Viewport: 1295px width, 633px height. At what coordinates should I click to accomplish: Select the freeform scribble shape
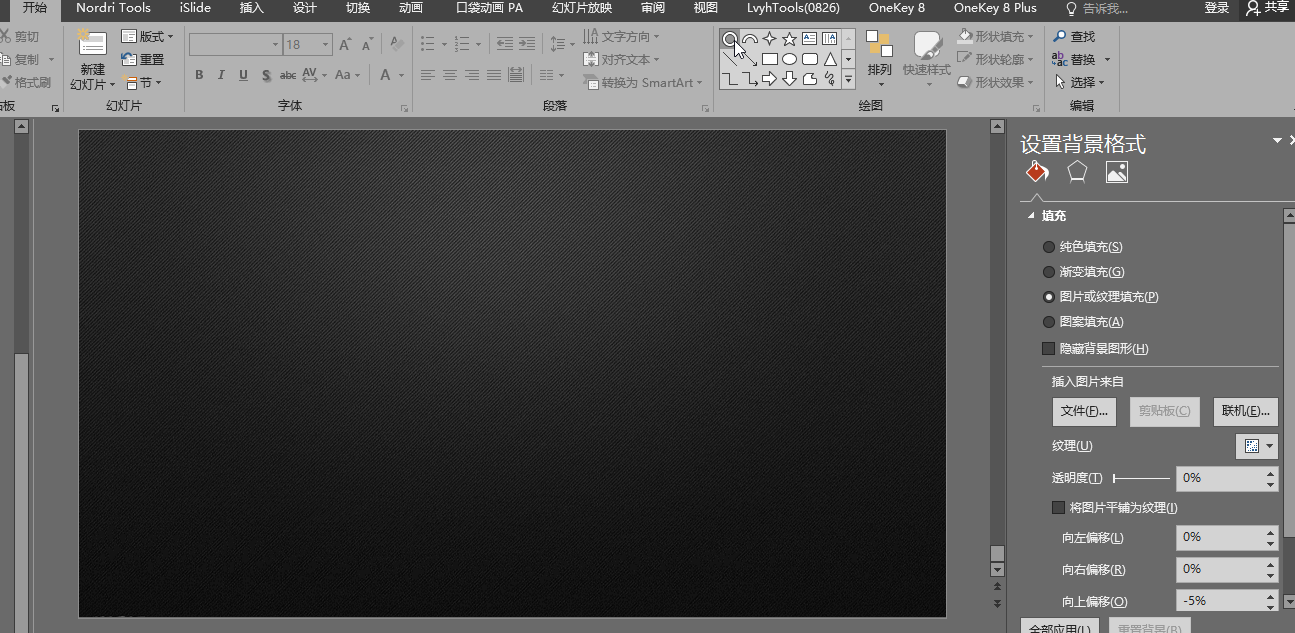pyautogui.click(x=830, y=79)
